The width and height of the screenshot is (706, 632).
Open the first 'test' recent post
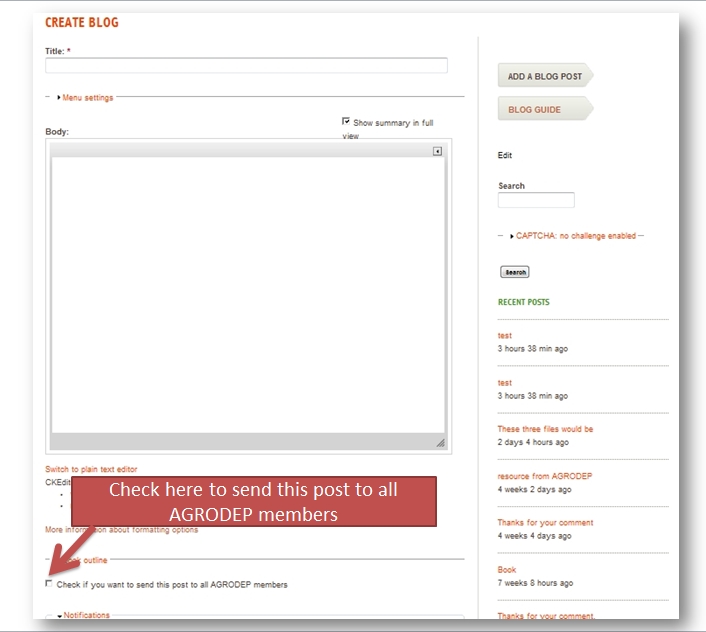[x=504, y=336]
